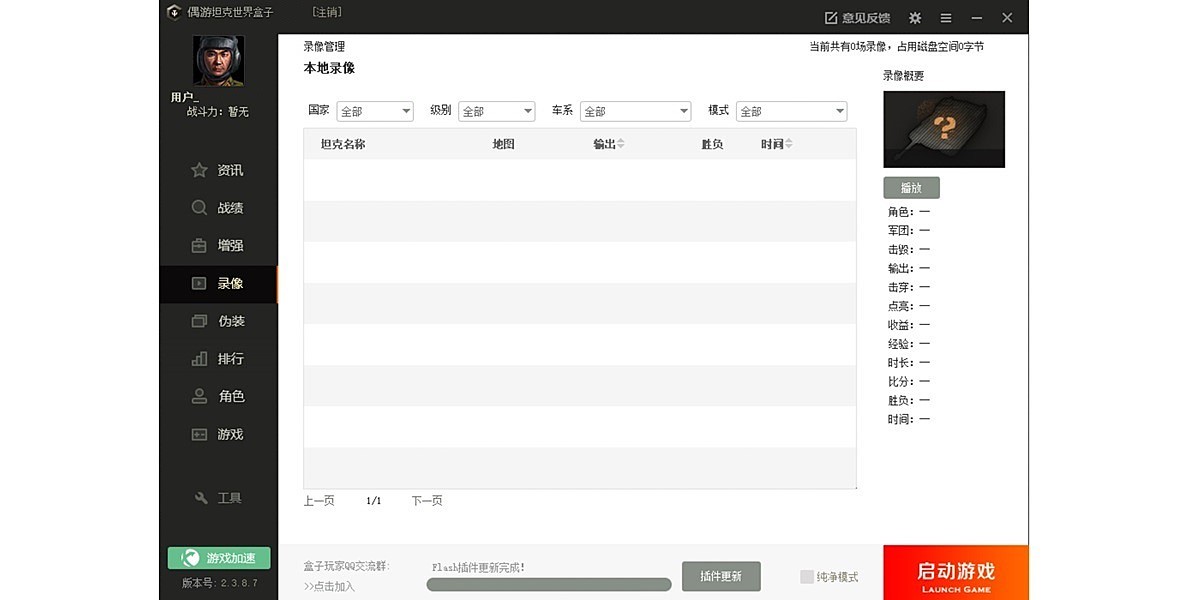The height and width of the screenshot is (600, 1200).
Task: Toggle the 输出 column sort arrows
Action: click(621, 143)
